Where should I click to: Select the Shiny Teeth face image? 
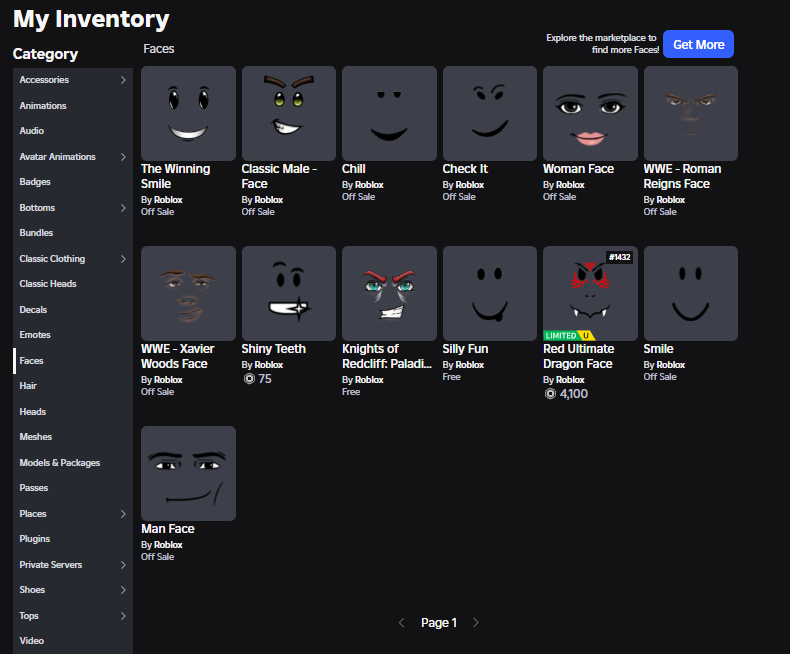click(x=289, y=293)
